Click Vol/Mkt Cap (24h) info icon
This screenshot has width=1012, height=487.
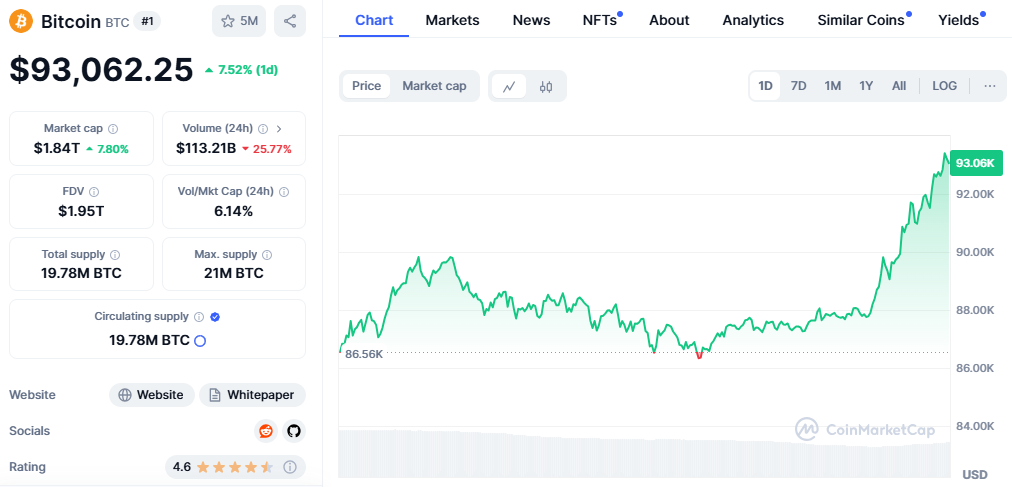(x=284, y=192)
